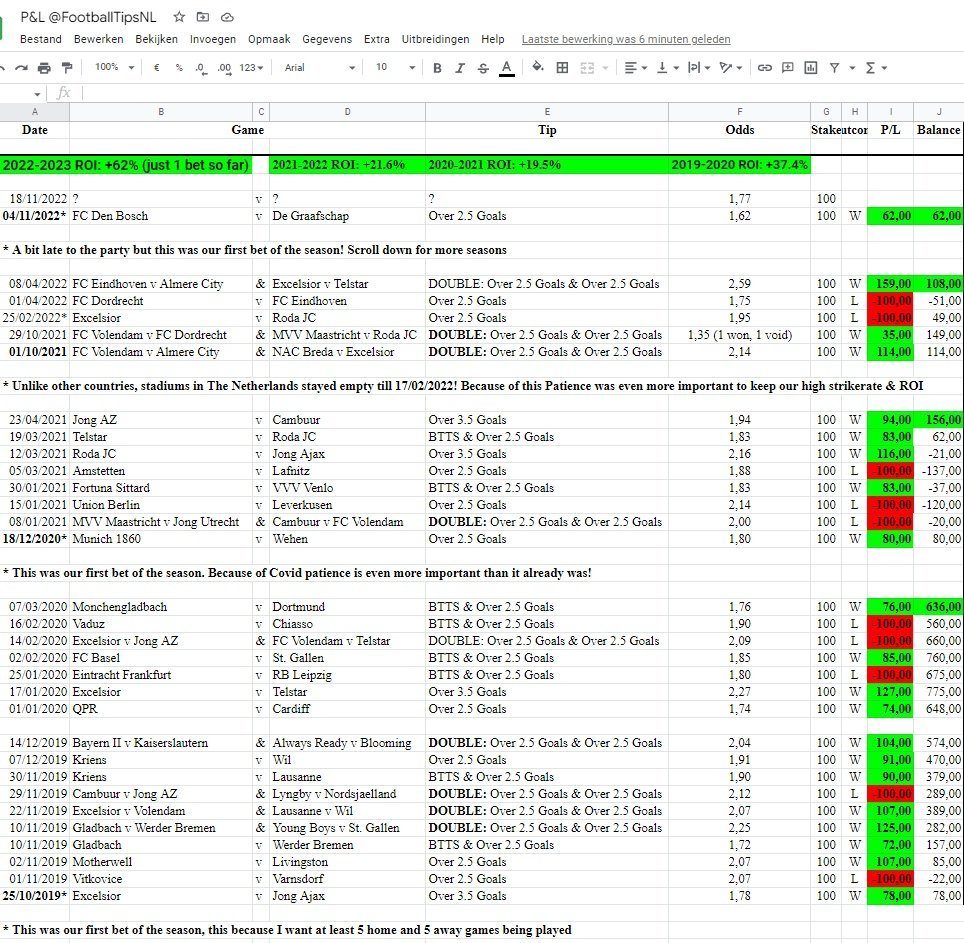Open the vertical align dropdown
Viewport: 964px width, 943px height.
tap(668, 68)
